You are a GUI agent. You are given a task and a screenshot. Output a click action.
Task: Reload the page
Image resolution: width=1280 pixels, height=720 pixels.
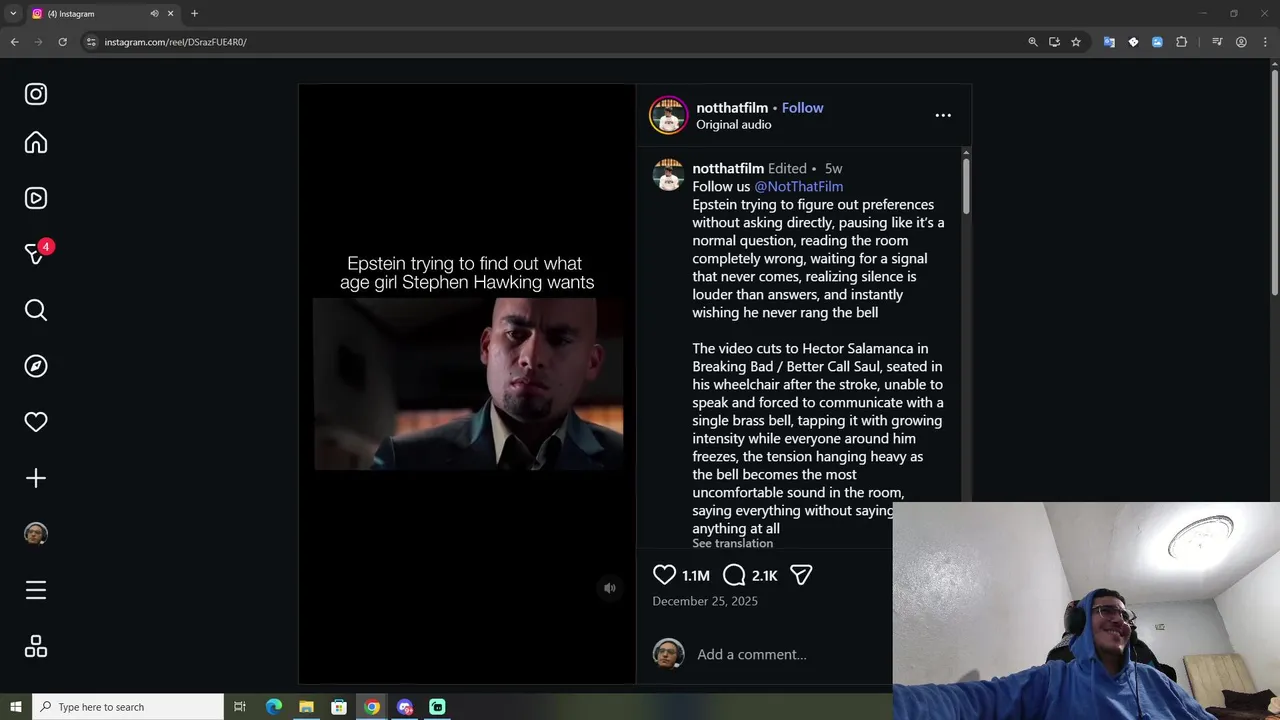[x=62, y=42]
